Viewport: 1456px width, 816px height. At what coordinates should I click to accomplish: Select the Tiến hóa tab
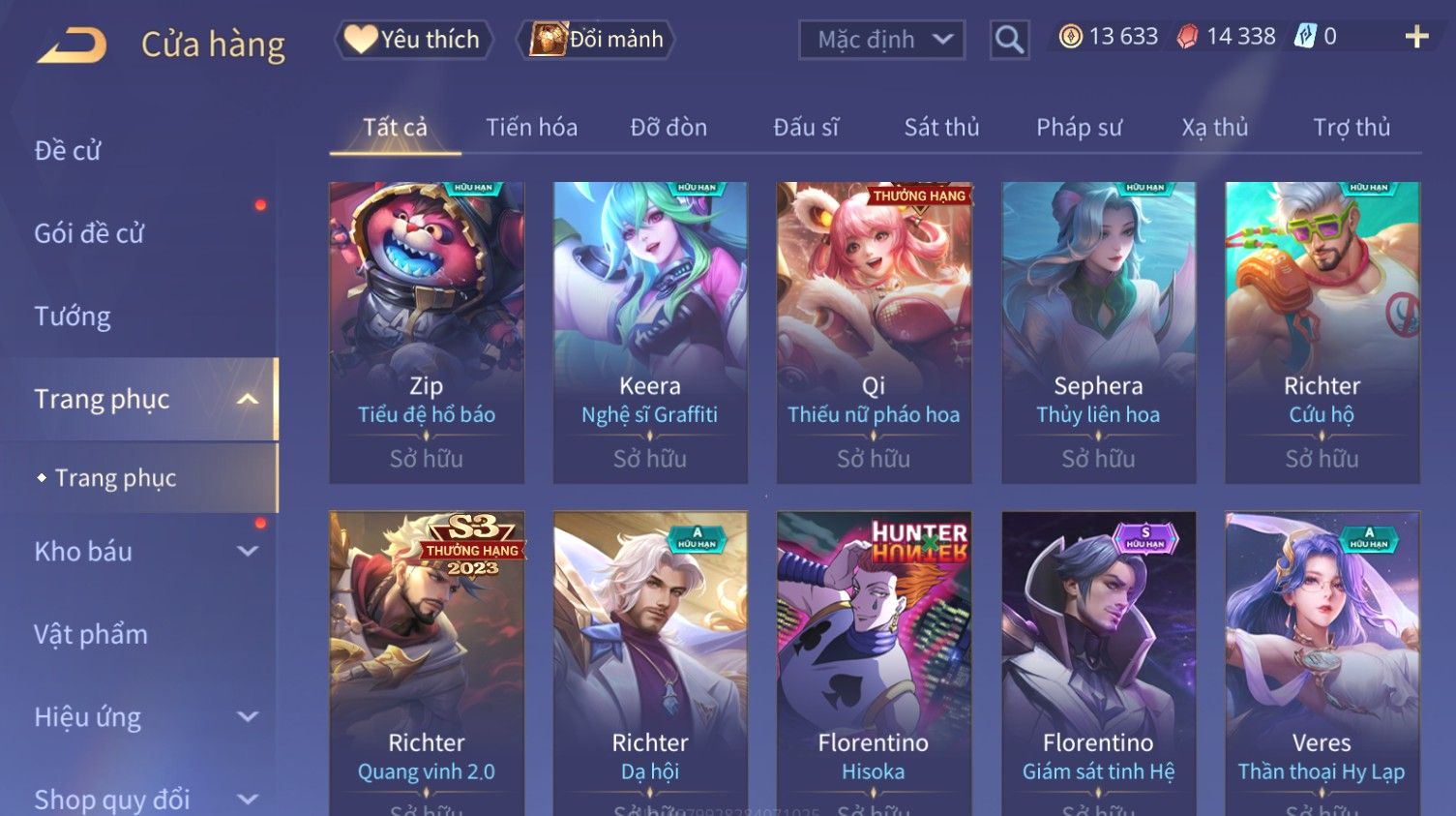point(531,127)
